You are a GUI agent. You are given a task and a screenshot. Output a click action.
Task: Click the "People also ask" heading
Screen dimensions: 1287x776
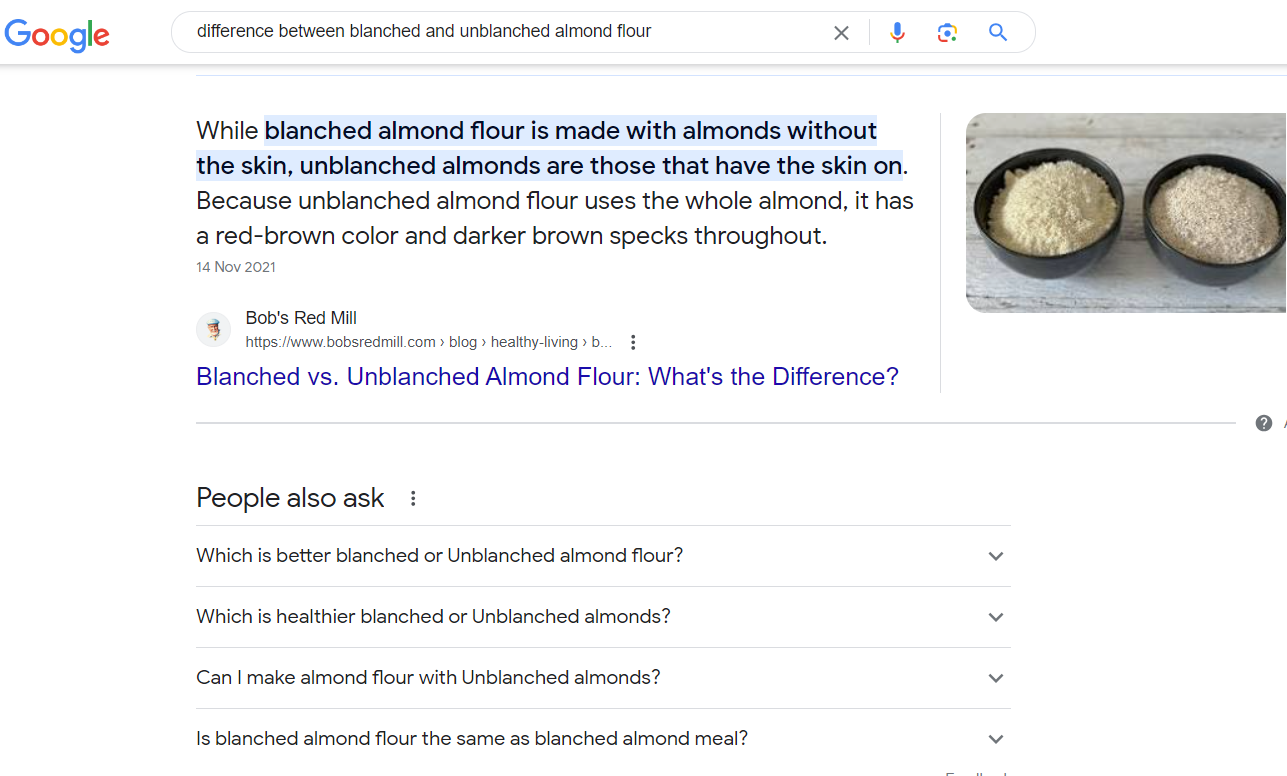coord(290,498)
